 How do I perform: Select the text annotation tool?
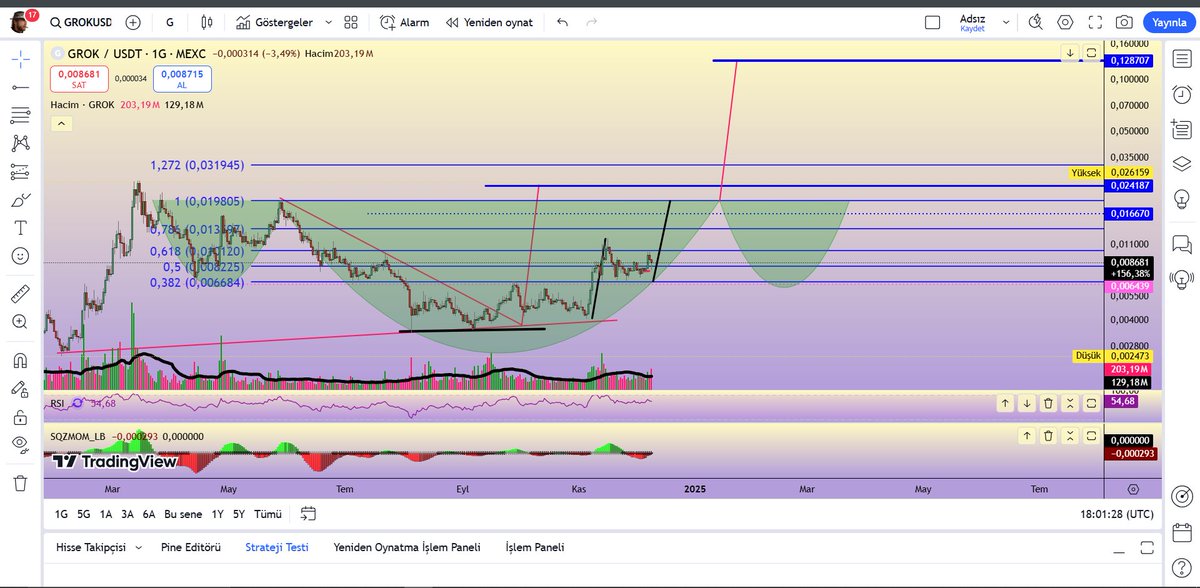(20, 228)
